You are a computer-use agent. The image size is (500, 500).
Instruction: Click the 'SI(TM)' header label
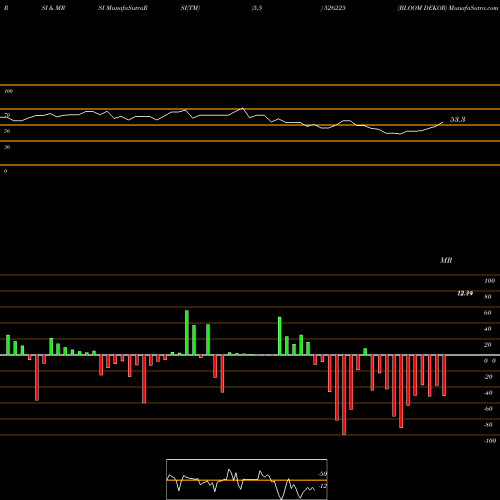tap(190, 8)
